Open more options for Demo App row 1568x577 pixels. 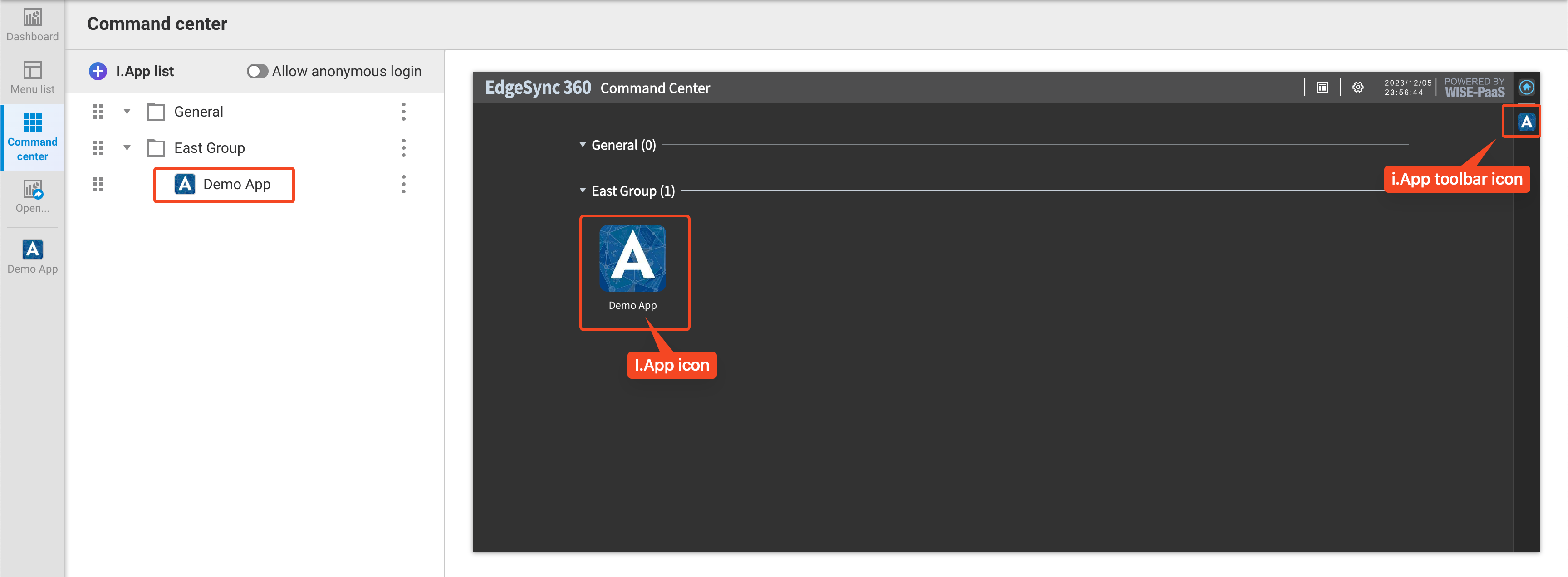[403, 184]
